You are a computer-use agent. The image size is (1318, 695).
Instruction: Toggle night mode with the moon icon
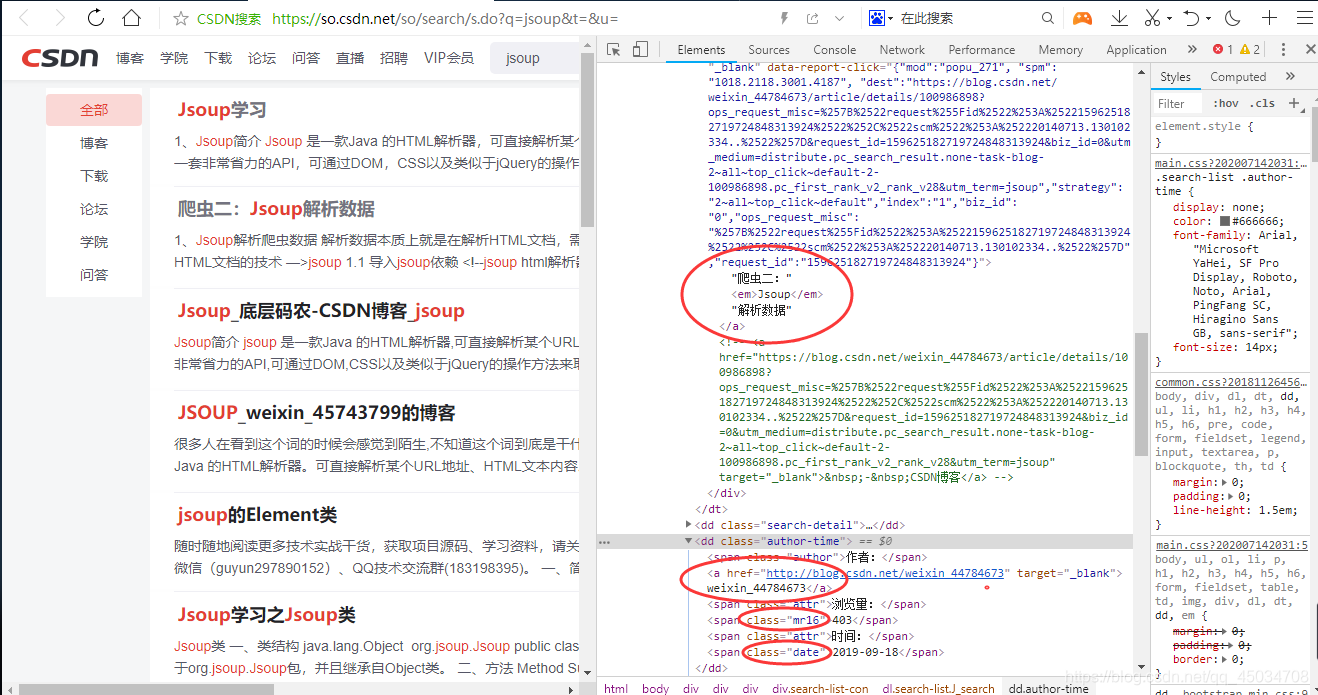coord(1232,18)
